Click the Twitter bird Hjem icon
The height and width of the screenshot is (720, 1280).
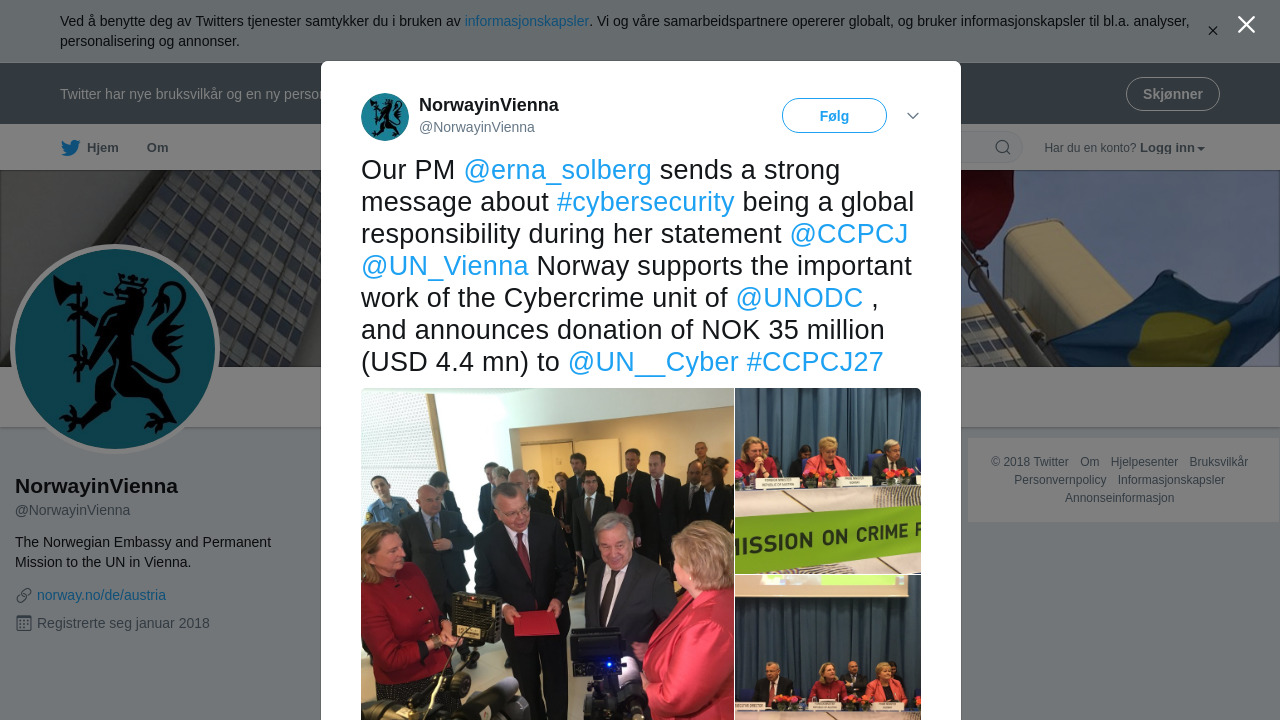pos(70,148)
